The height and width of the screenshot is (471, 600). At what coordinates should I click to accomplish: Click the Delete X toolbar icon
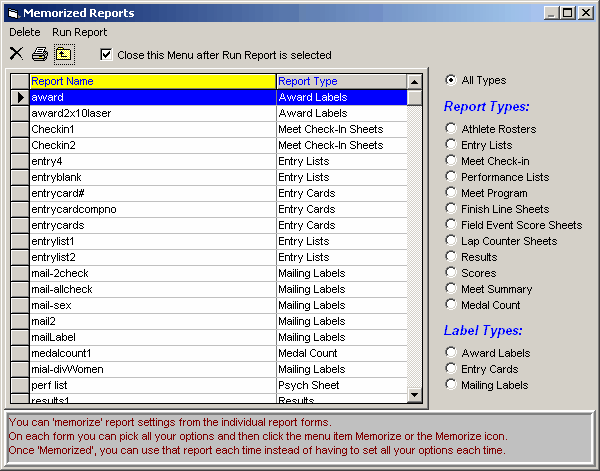pos(16,54)
